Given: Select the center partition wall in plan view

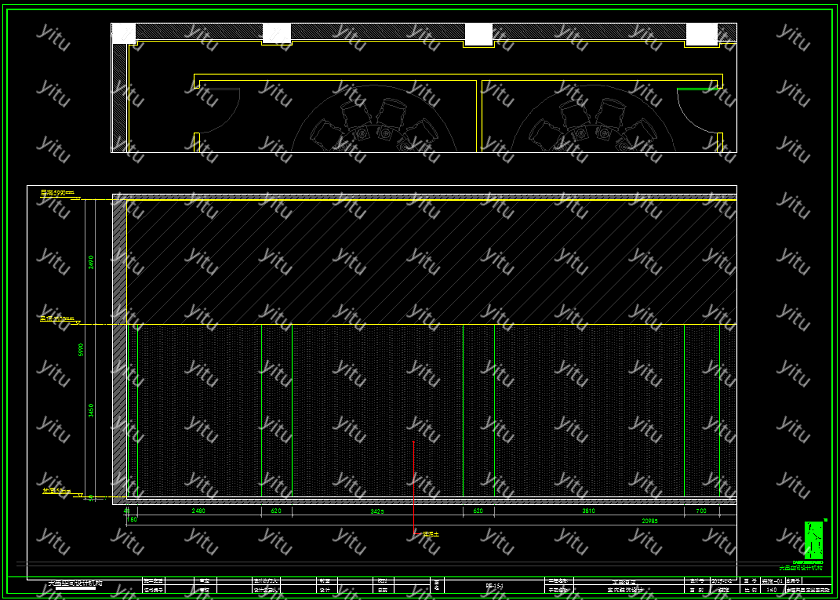Looking at the screenshot, I should point(479,115).
